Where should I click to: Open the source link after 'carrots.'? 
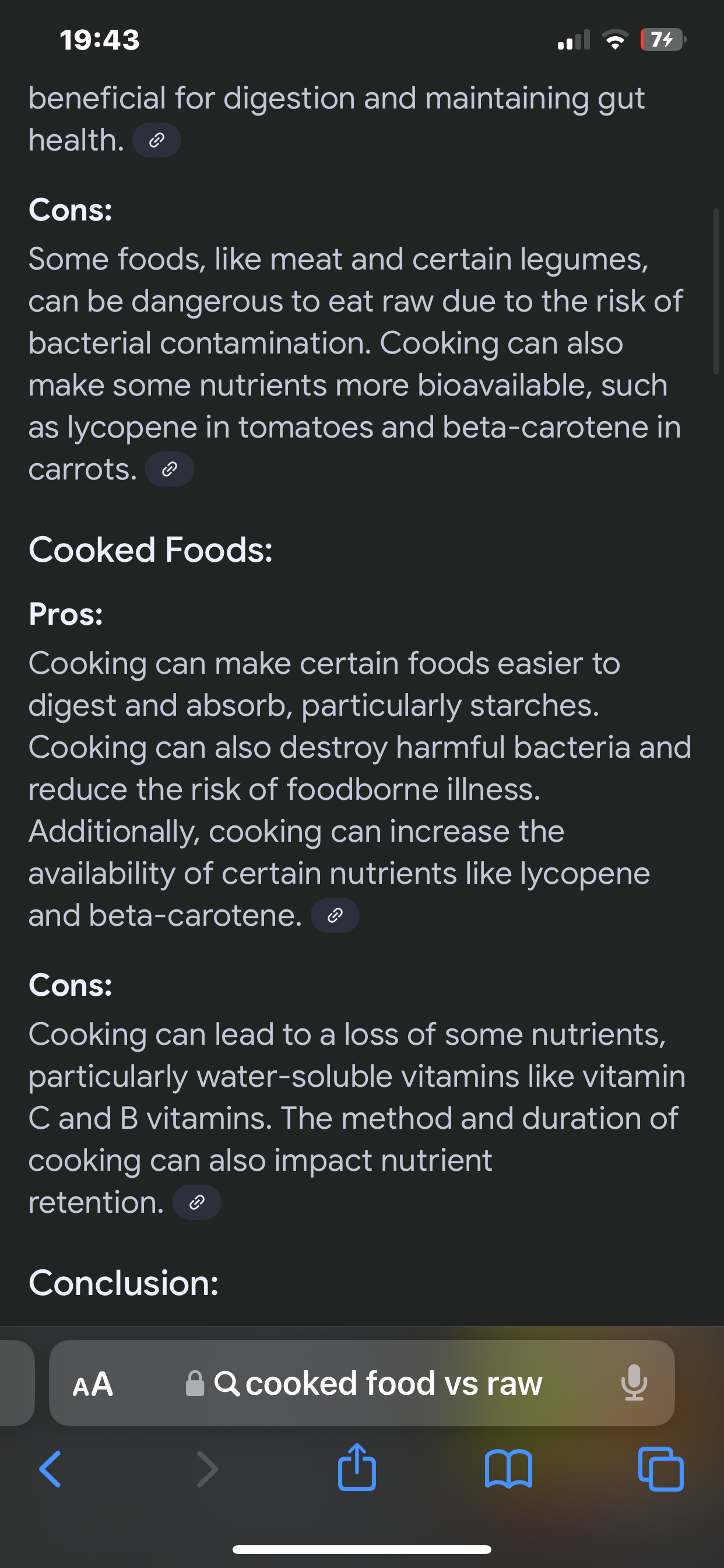coord(170,470)
